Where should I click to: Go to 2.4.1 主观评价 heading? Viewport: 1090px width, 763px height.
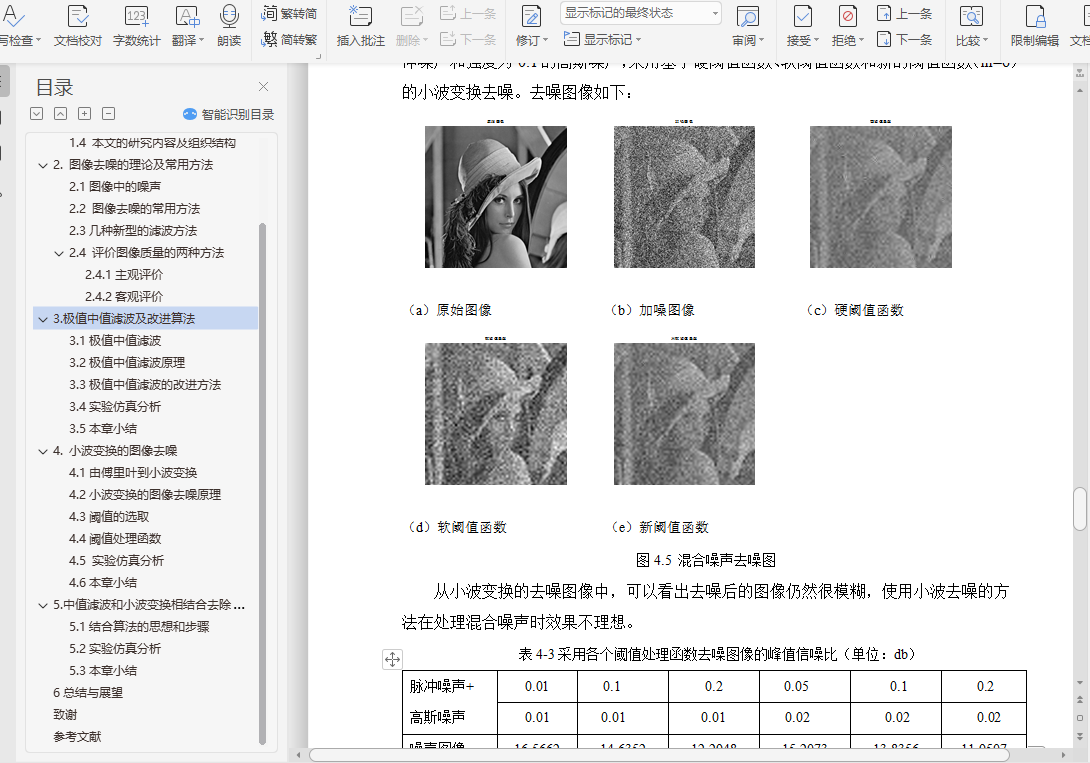[x=124, y=274]
